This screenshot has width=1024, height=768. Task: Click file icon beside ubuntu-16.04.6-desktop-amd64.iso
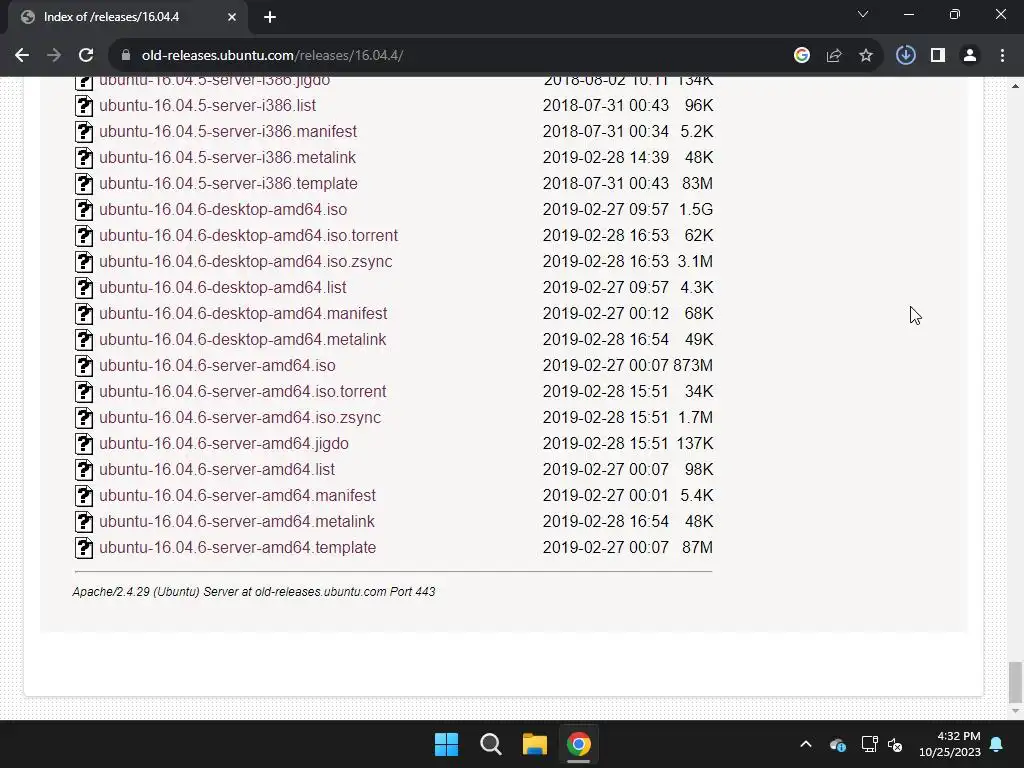[x=84, y=210]
